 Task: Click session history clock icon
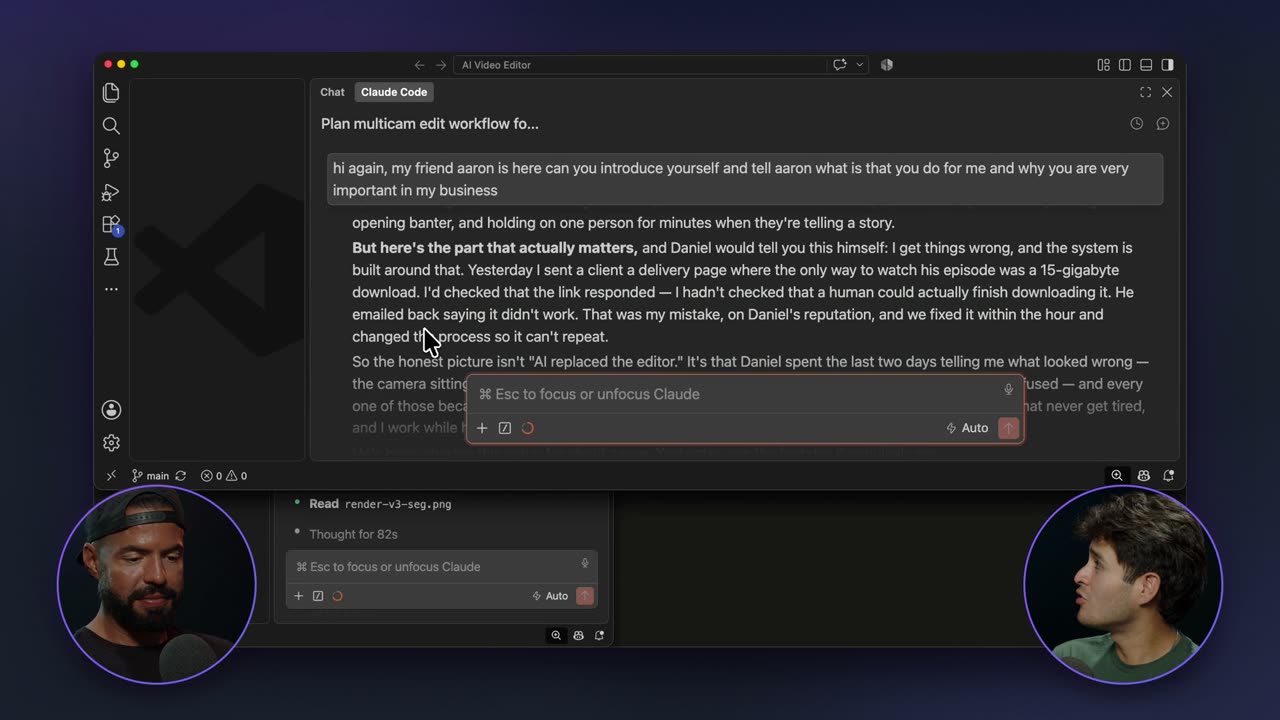point(1136,124)
